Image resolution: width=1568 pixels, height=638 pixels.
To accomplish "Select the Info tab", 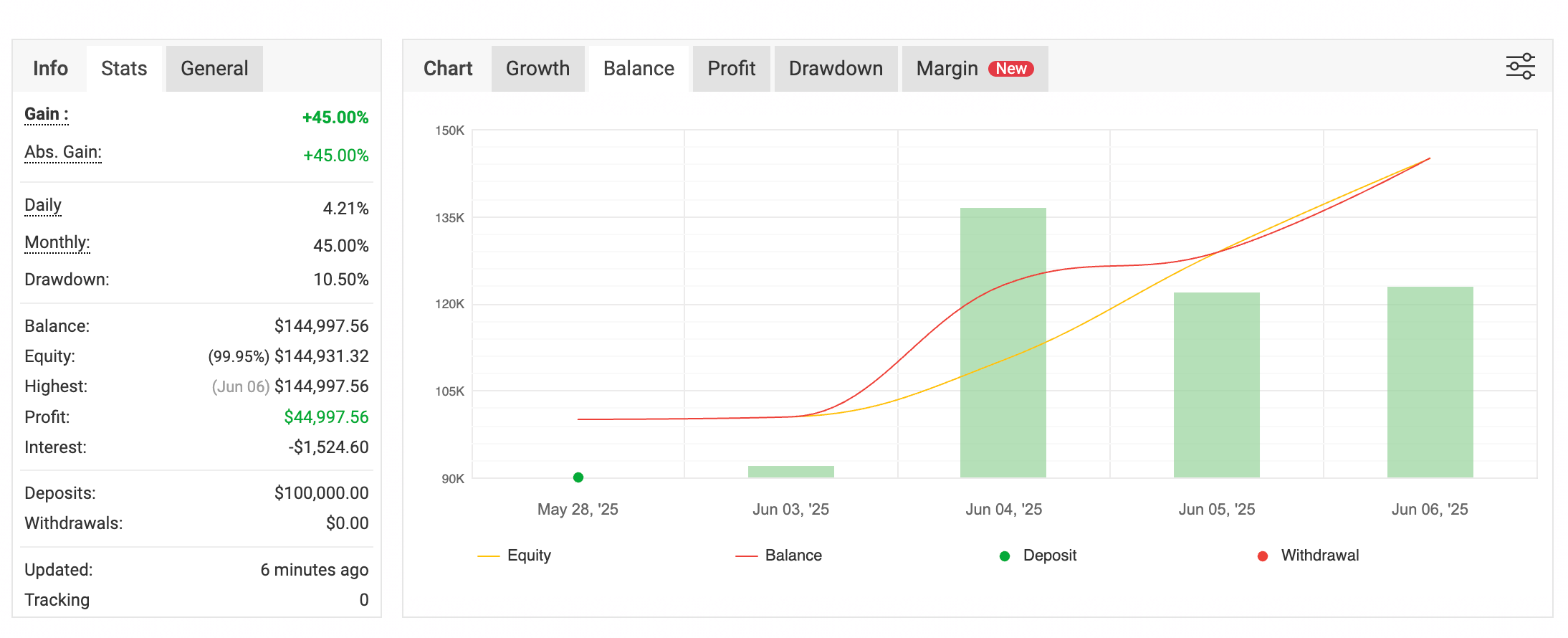I will pyautogui.click(x=50, y=69).
